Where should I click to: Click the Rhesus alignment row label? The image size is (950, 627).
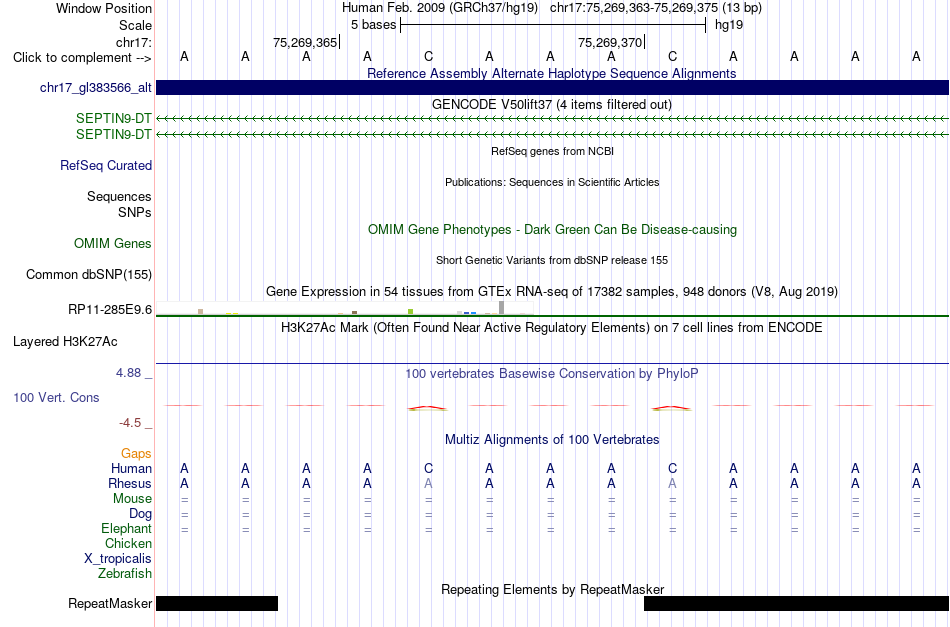(x=130, y=483)
